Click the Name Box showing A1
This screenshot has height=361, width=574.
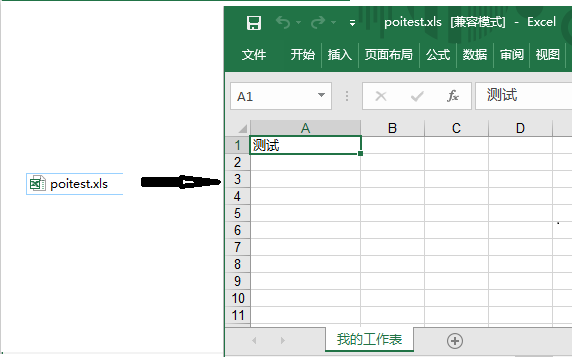tap(281, 96)
